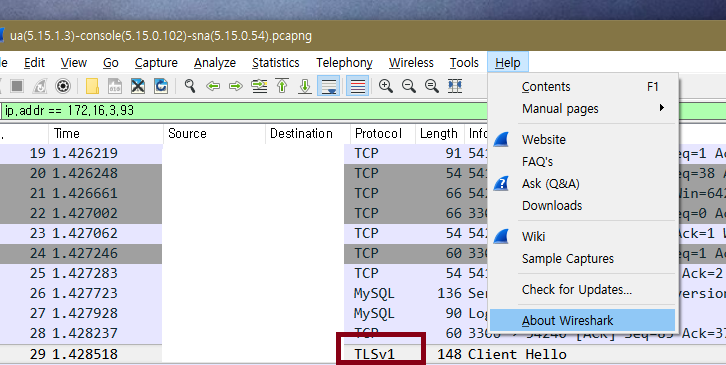The width and height of the screenshot is (726, 365).
Task: Select packet row 28 at 1.428237
Action: click(244, 333)
